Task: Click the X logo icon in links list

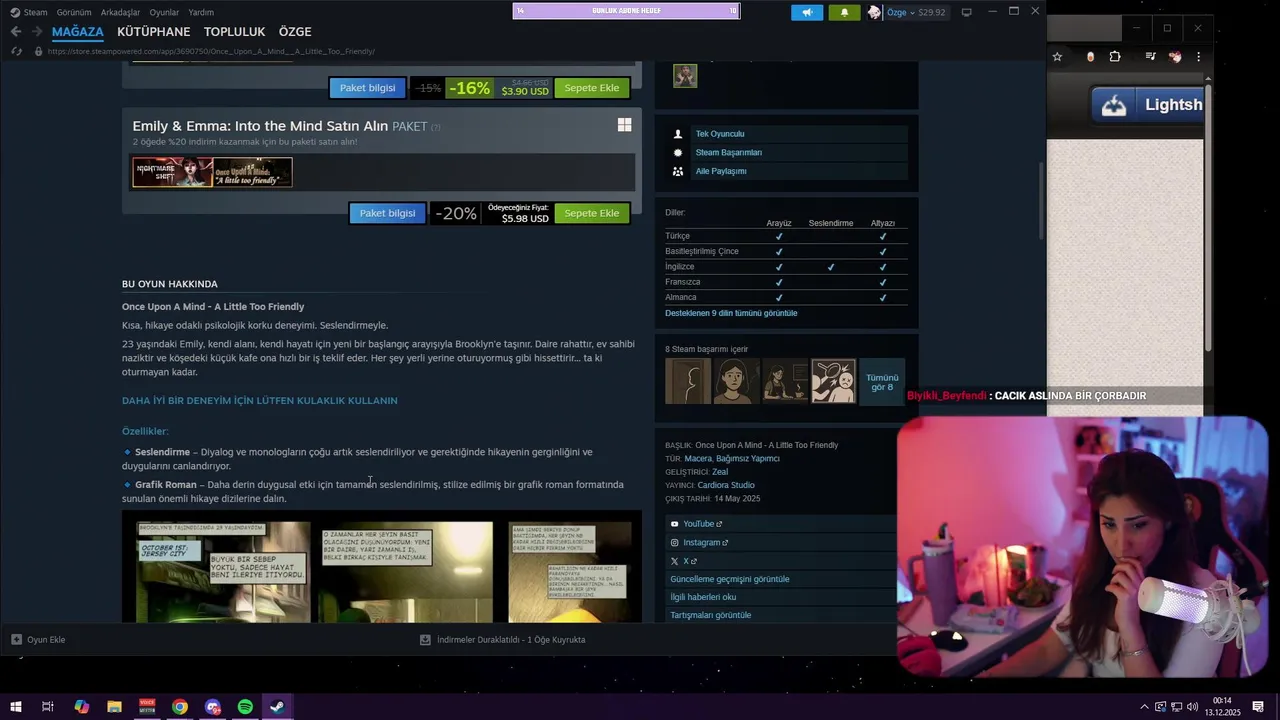Action: coord(675,561)
